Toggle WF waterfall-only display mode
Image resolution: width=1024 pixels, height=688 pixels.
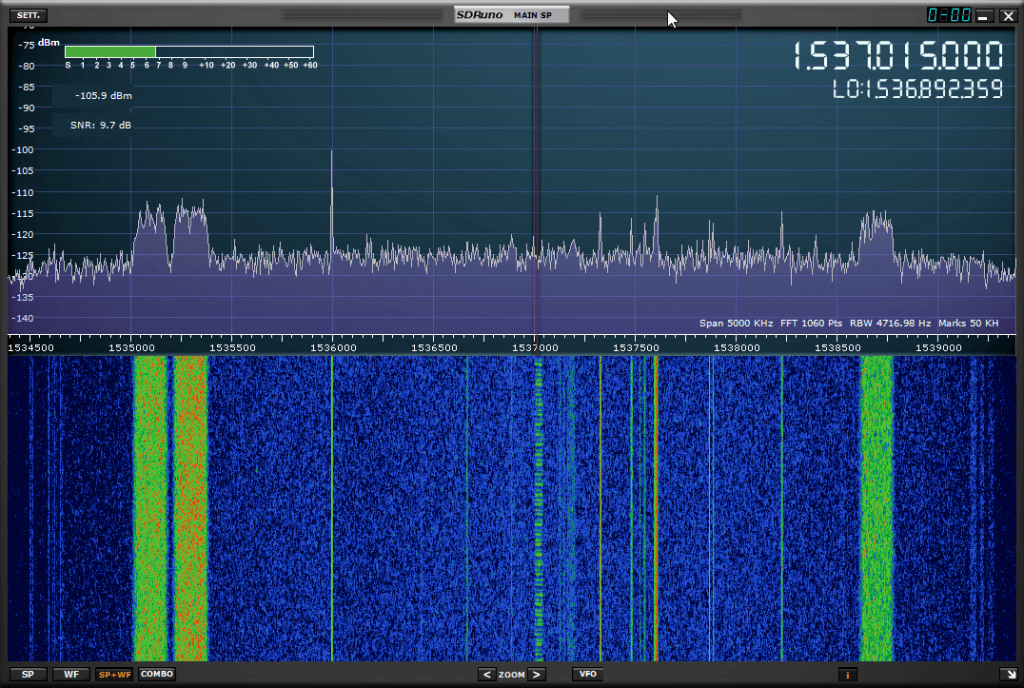(70, 674)
